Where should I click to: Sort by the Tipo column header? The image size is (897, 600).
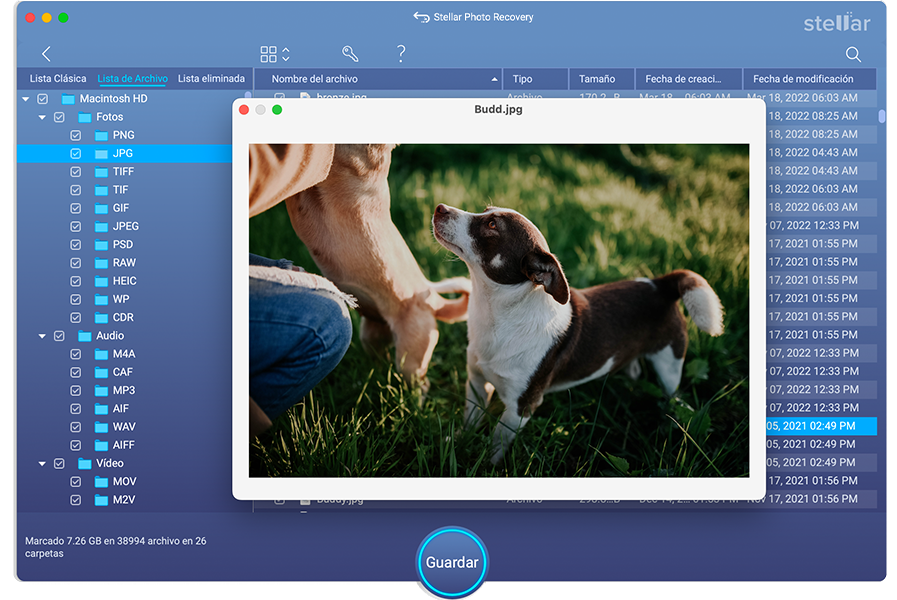(536, 79)
